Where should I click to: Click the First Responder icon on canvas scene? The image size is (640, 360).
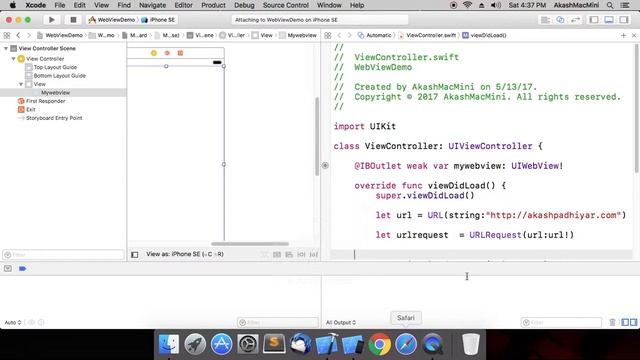[167, 53]
